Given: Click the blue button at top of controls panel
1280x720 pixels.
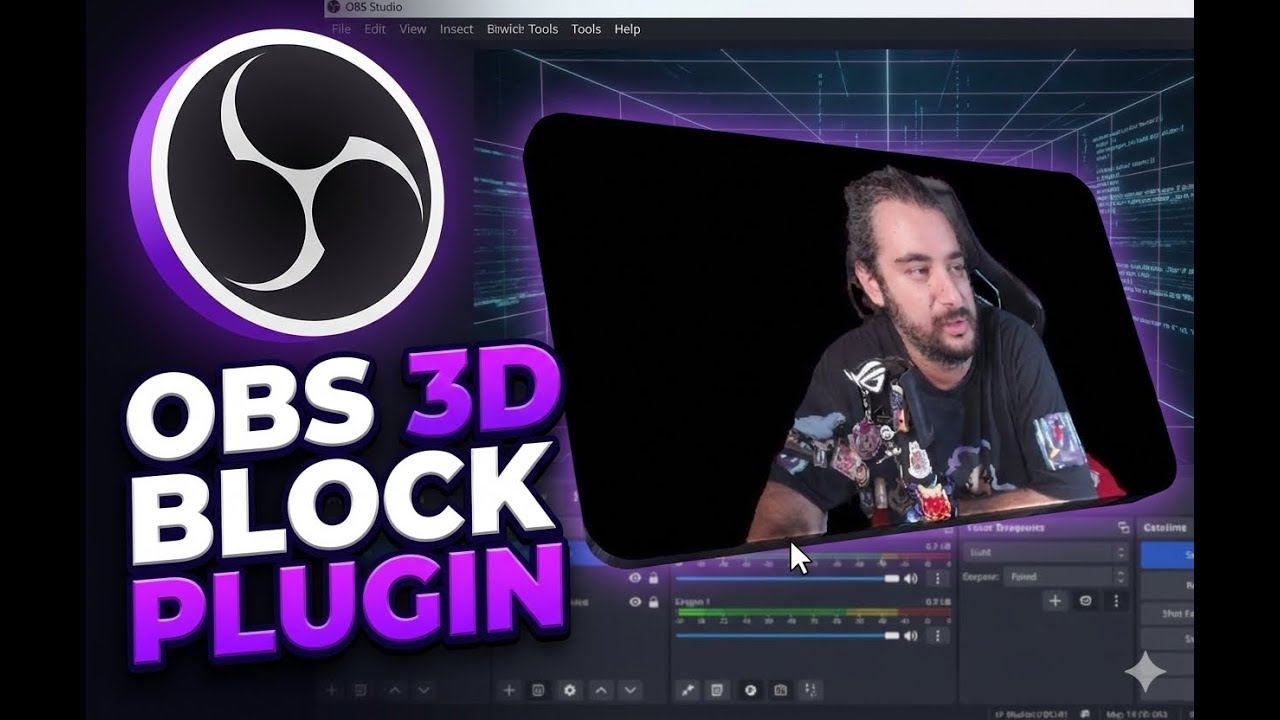Looking at the screenshot, I should pos(1167,555).
